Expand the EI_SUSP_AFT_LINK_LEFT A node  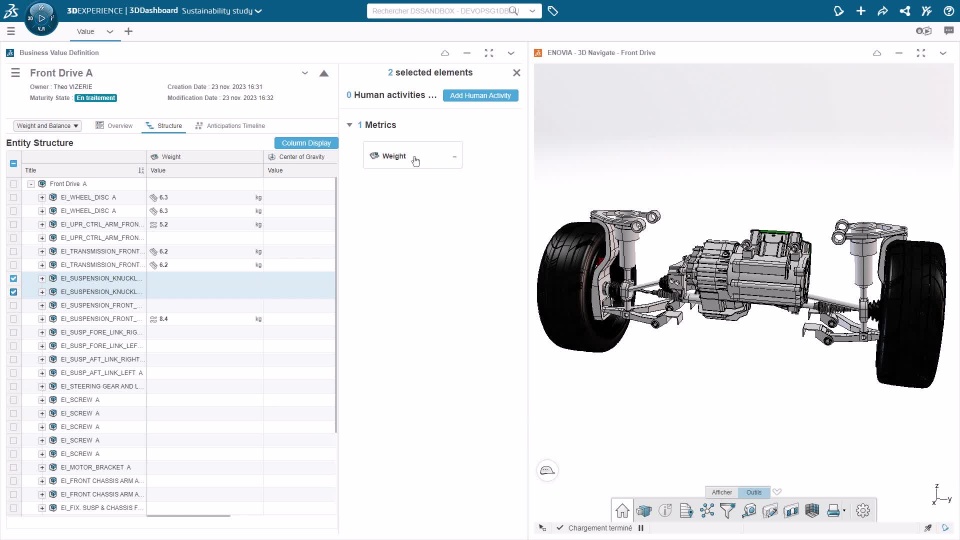pos(42,373)
